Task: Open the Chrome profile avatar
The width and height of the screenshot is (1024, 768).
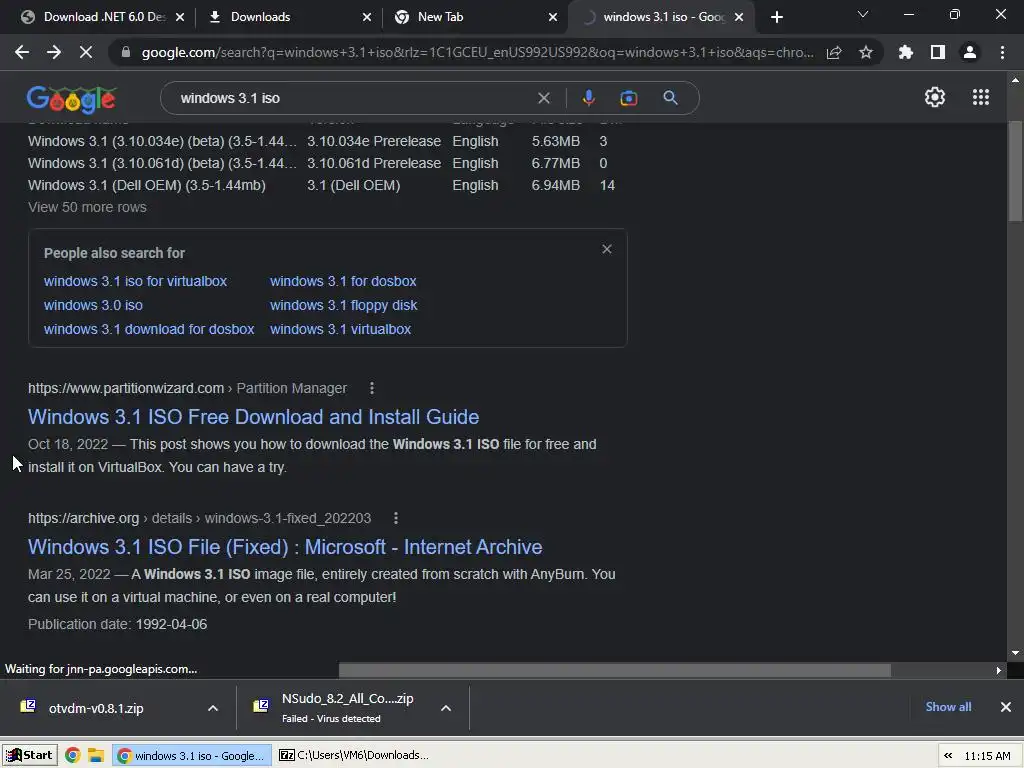Action: [970, 52]
